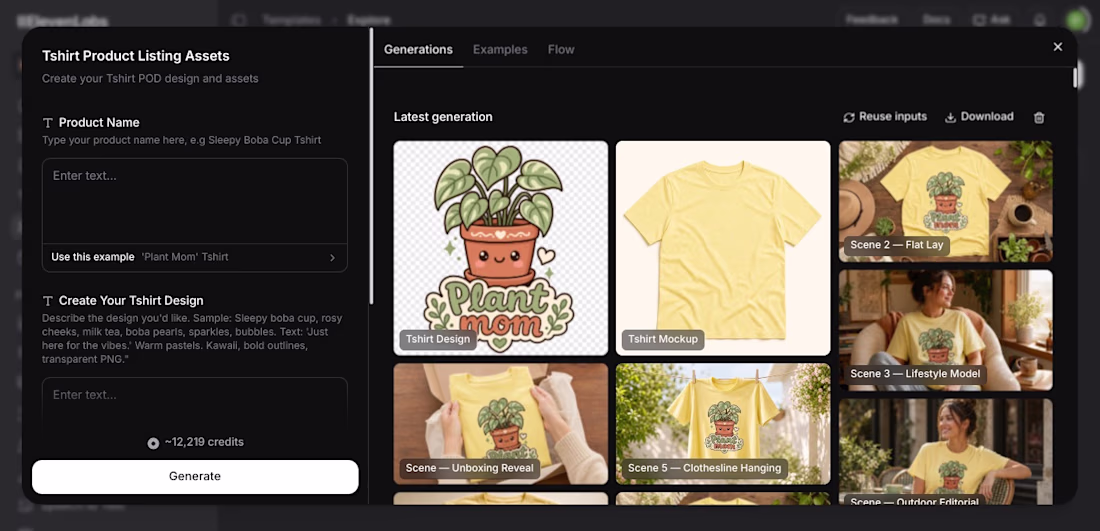Click the ~12,219 credits text

(204, 443)
